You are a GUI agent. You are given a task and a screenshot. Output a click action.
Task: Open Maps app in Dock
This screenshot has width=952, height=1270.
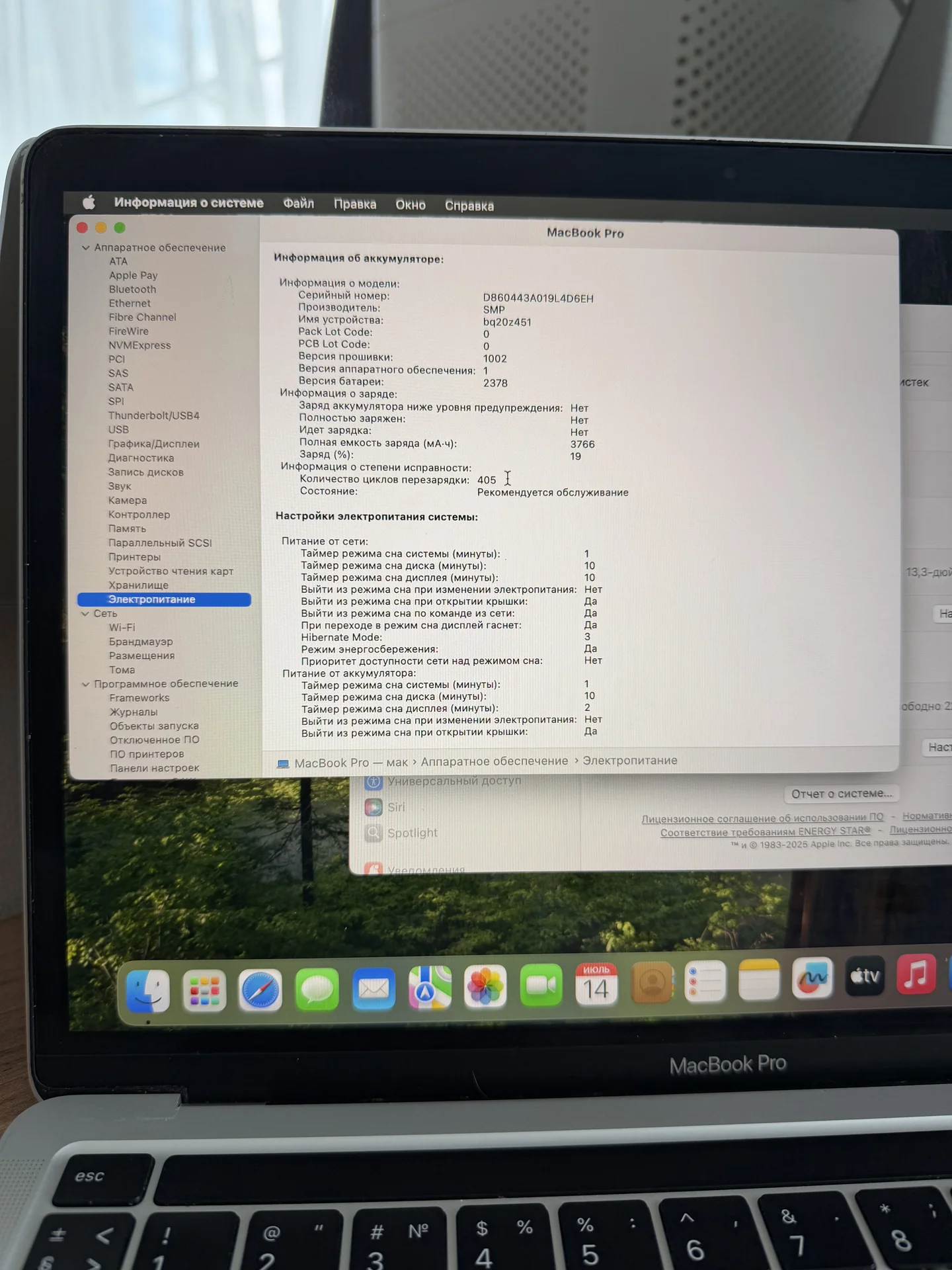pos(430,987)
